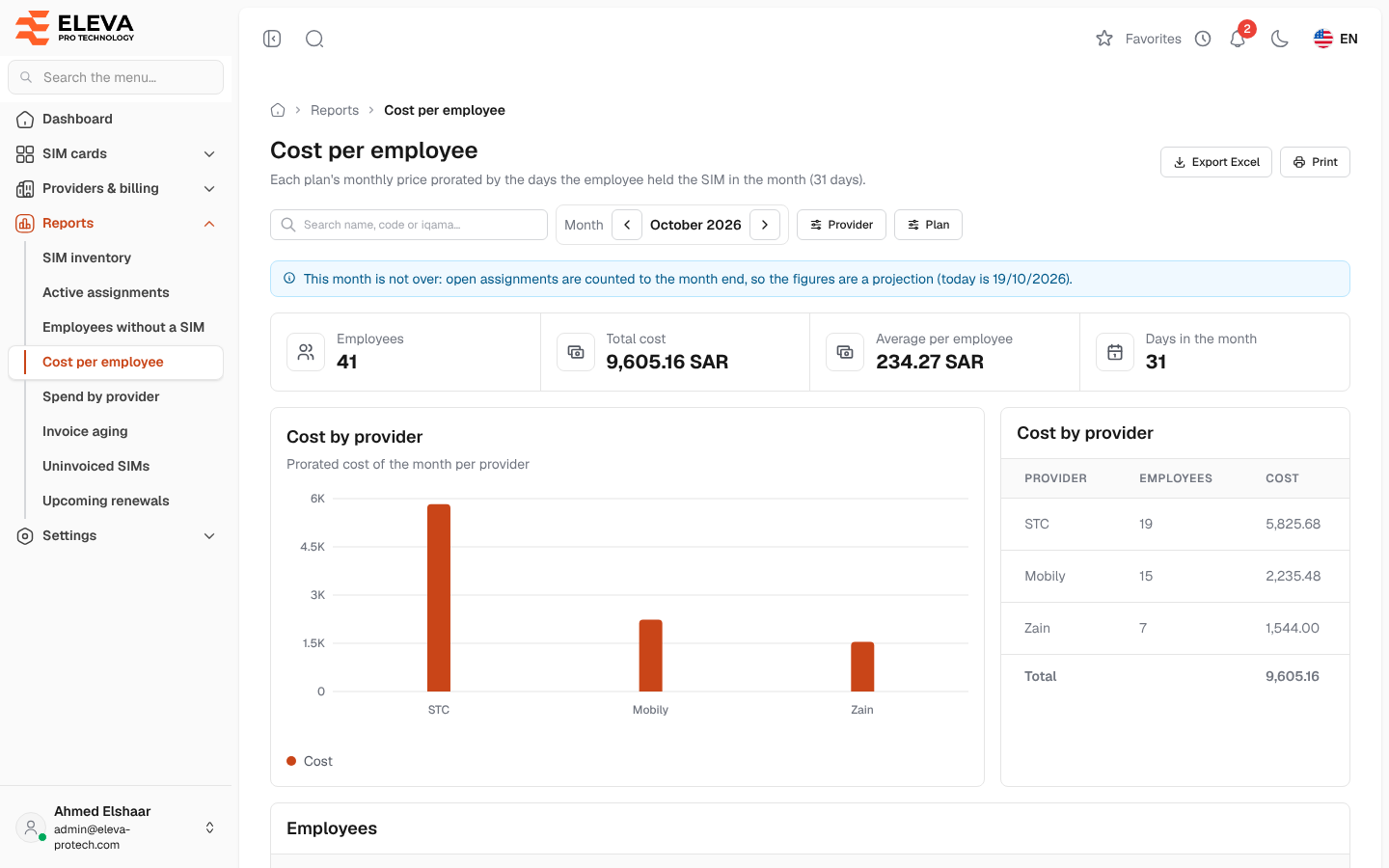Expand the Providers & billing chevron

209,188
